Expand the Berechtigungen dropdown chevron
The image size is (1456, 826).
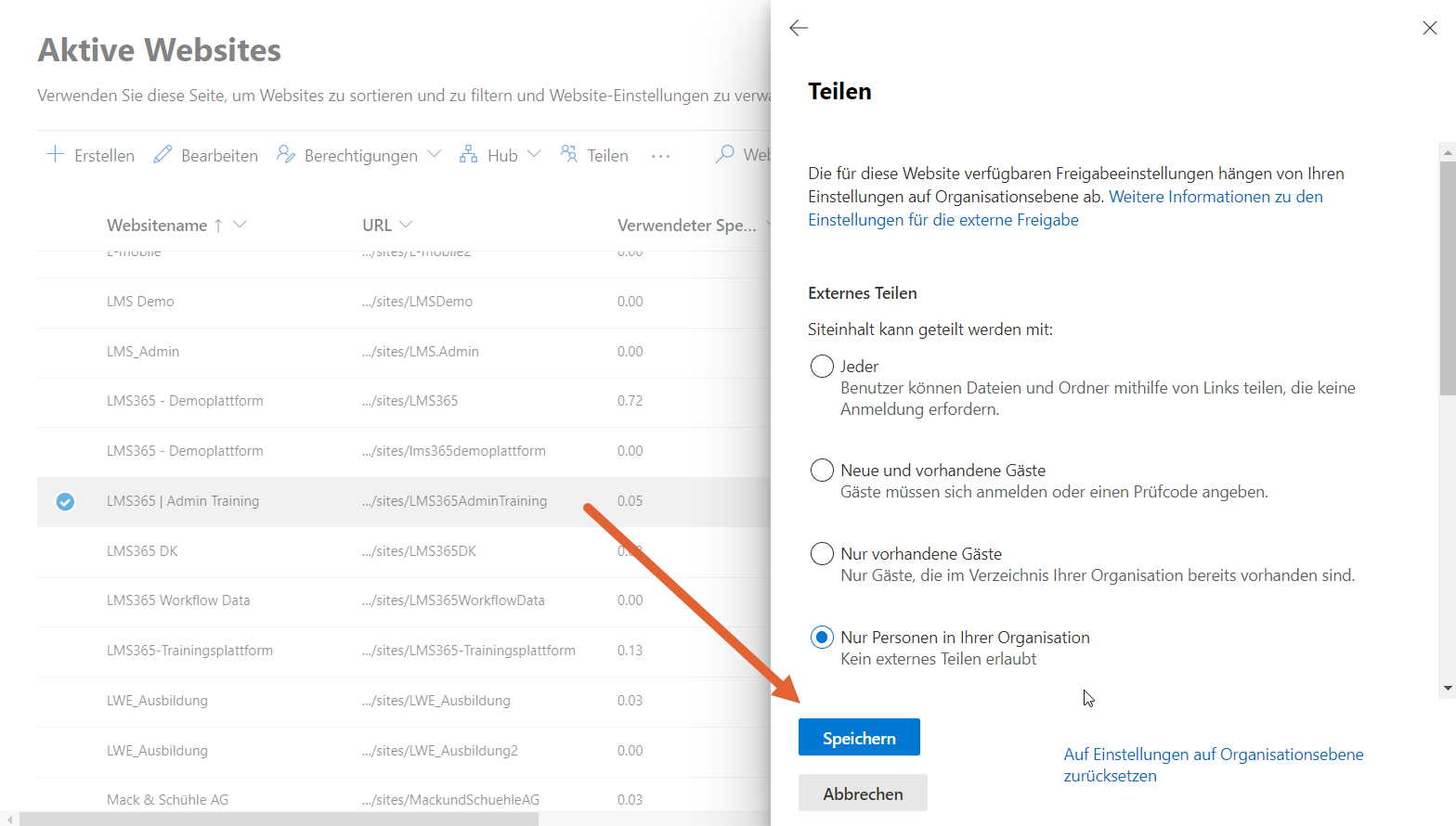pos(434,154)
